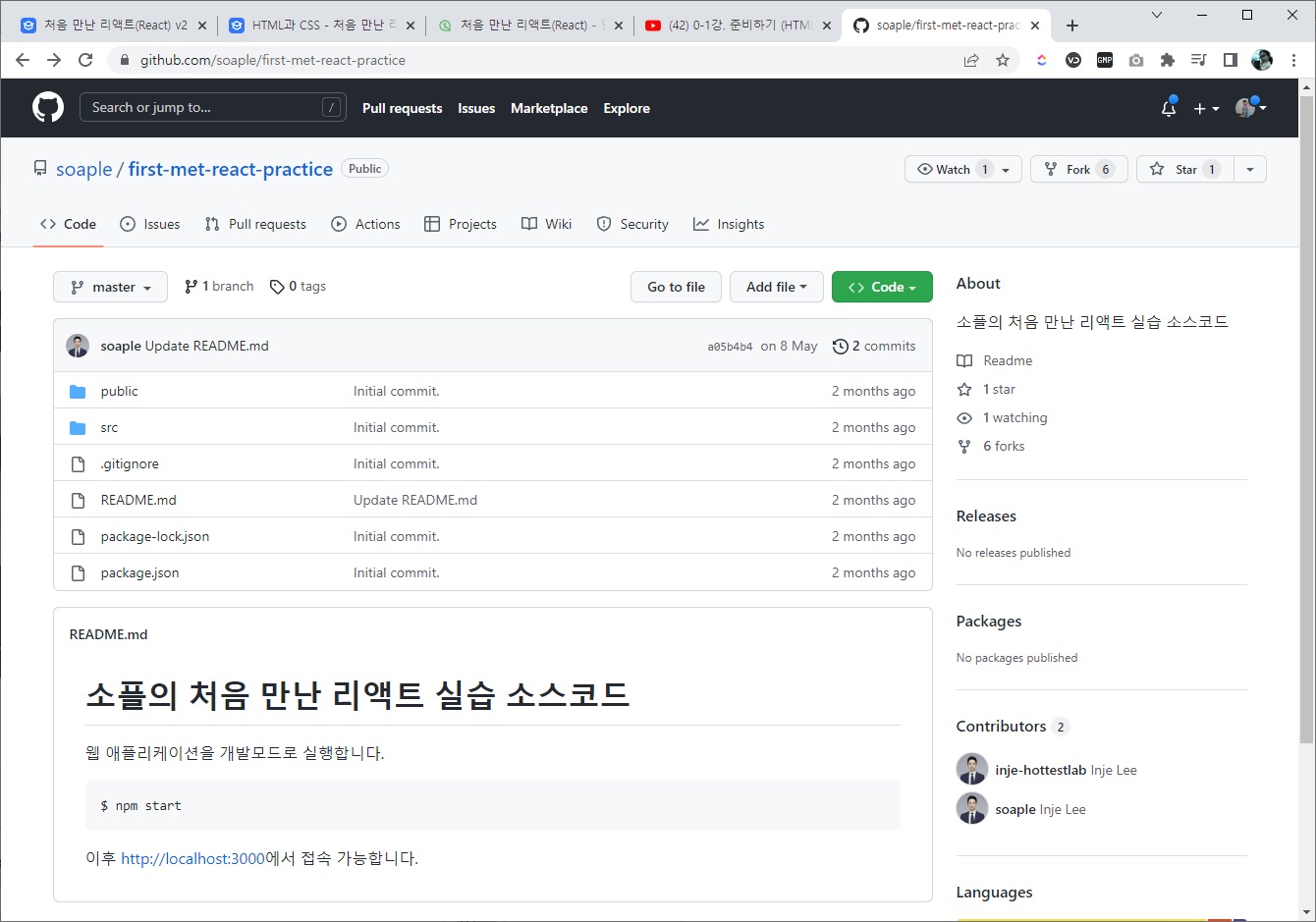Open the latest commit author's avatar
The width and height of the screenshot is (1316, 922).
[78, 346]
